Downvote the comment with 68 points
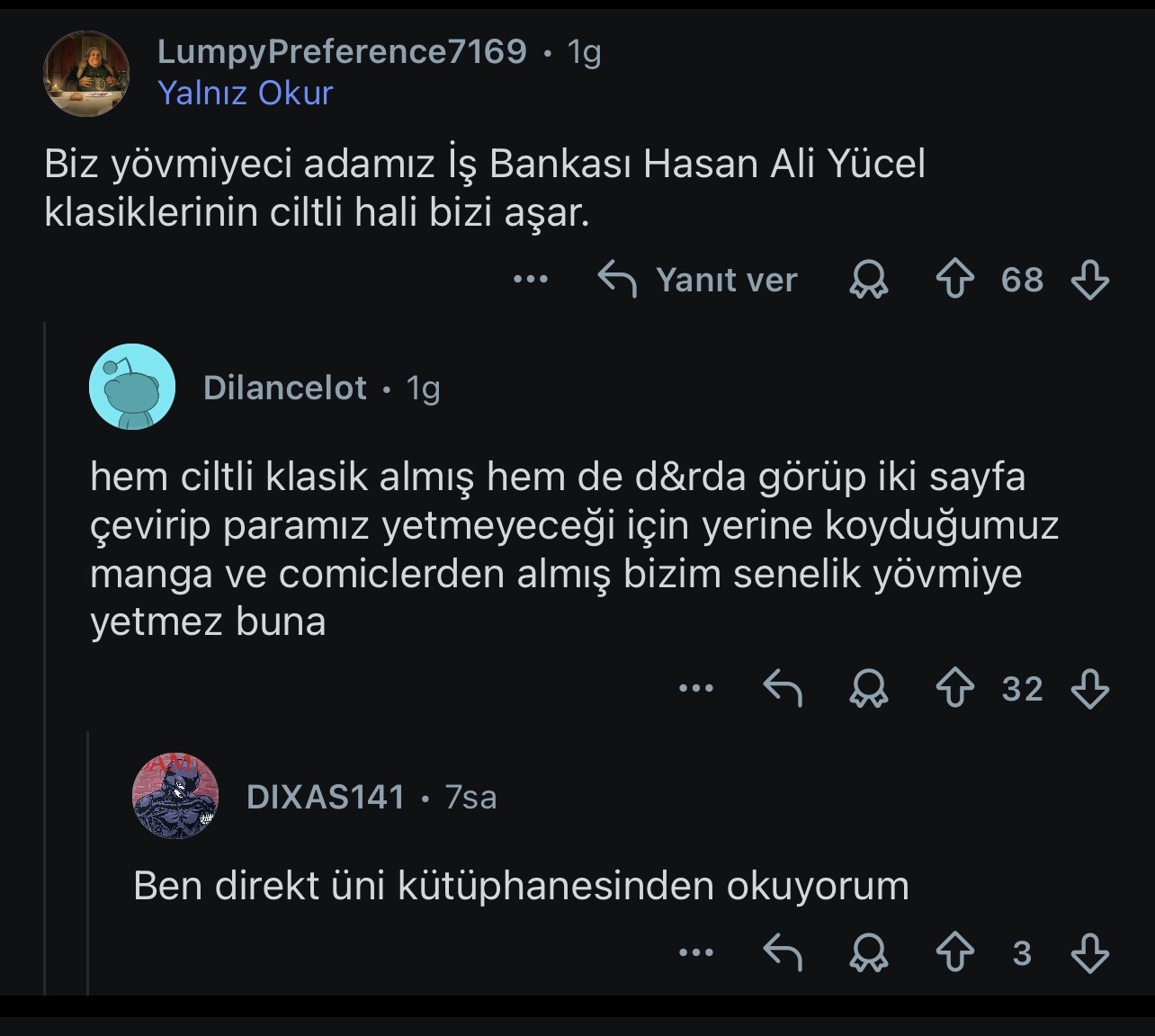The width and height of the screenshot is (1155, 1036). pos(1089,280)
